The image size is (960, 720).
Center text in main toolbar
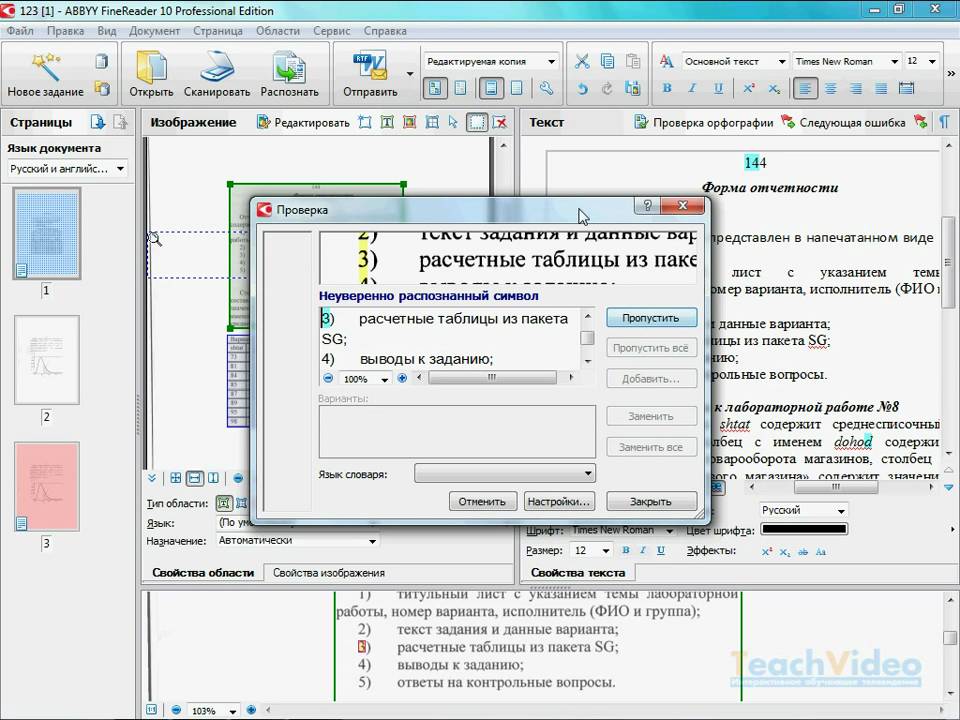point(831,89)
